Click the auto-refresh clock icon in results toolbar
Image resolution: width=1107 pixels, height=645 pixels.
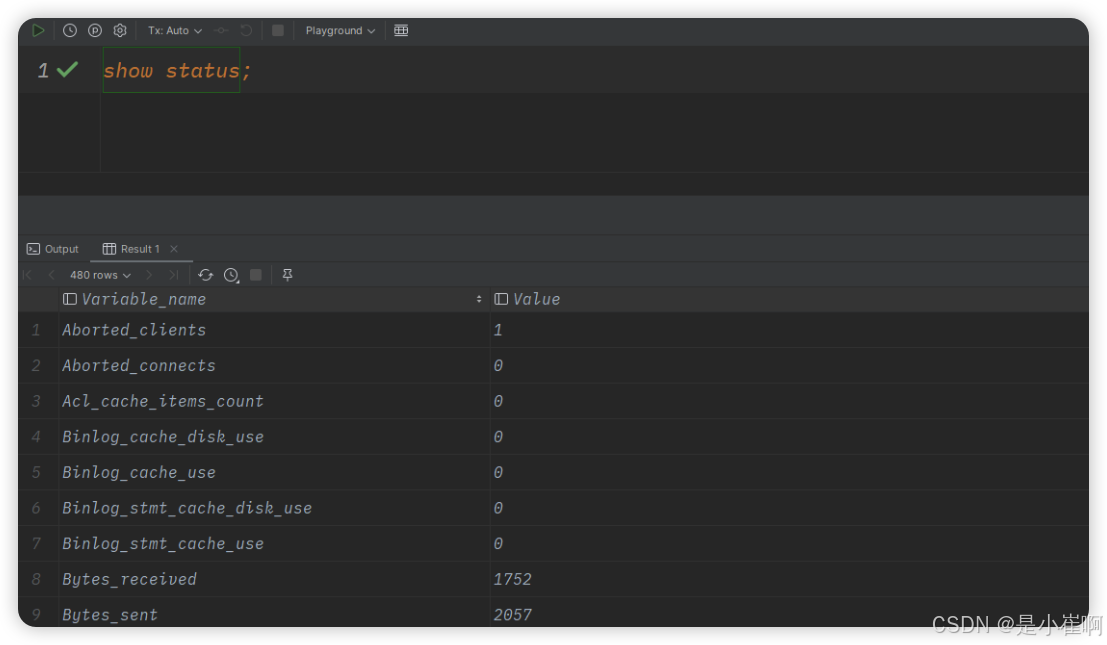[231, 275]
